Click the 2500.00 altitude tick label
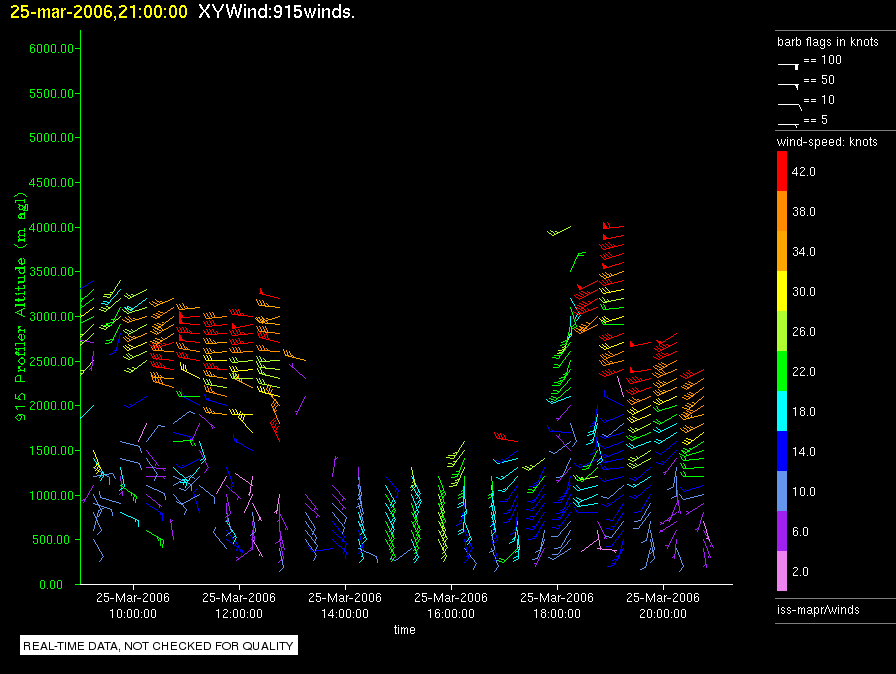The width and height of the screenshot is (896, 674). pos(51,361)
